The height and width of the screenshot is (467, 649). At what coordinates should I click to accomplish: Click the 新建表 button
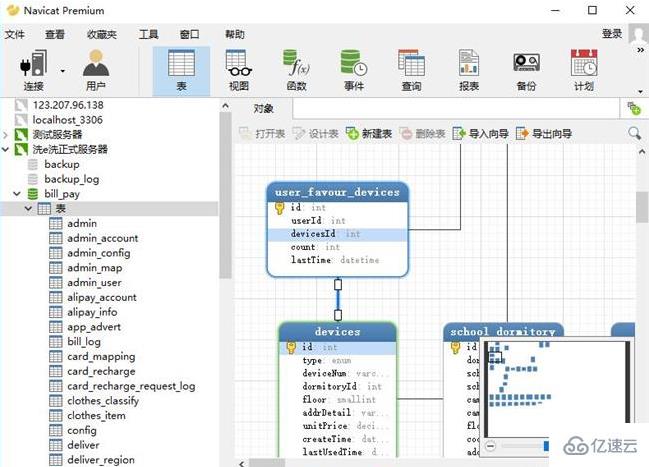coord(369,134)
